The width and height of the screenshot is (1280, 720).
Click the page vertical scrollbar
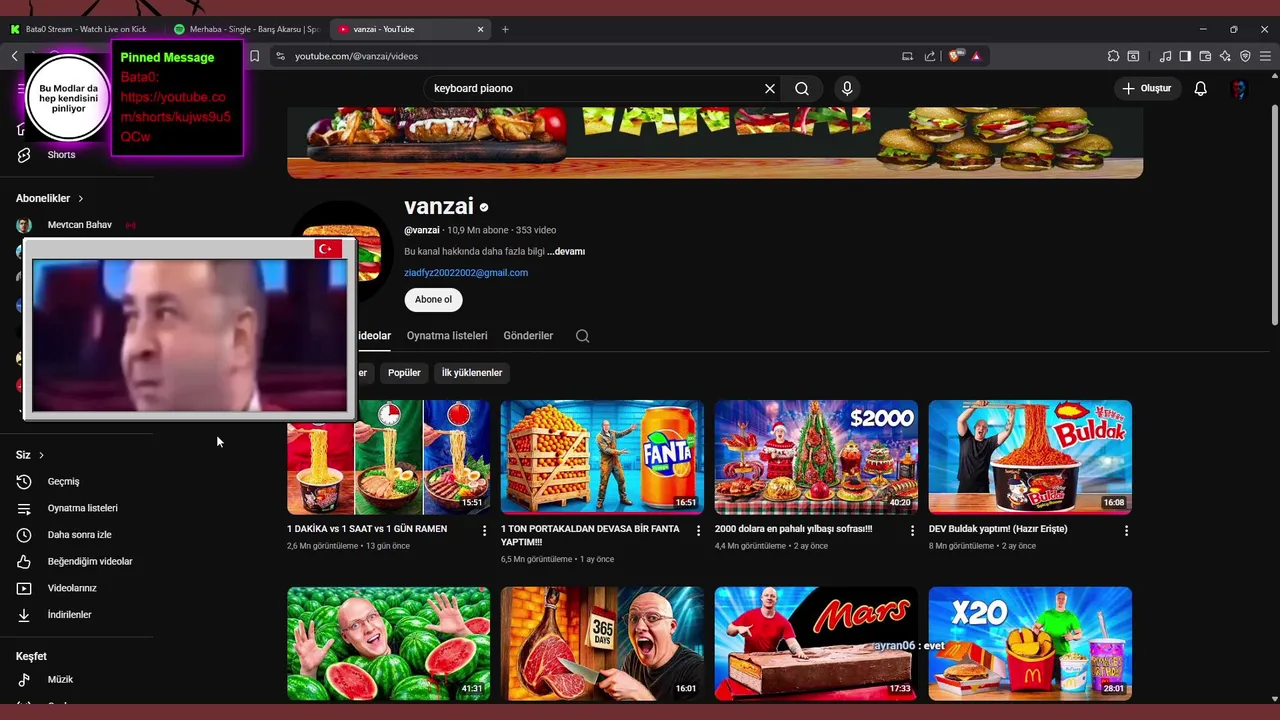(1273, 215)
